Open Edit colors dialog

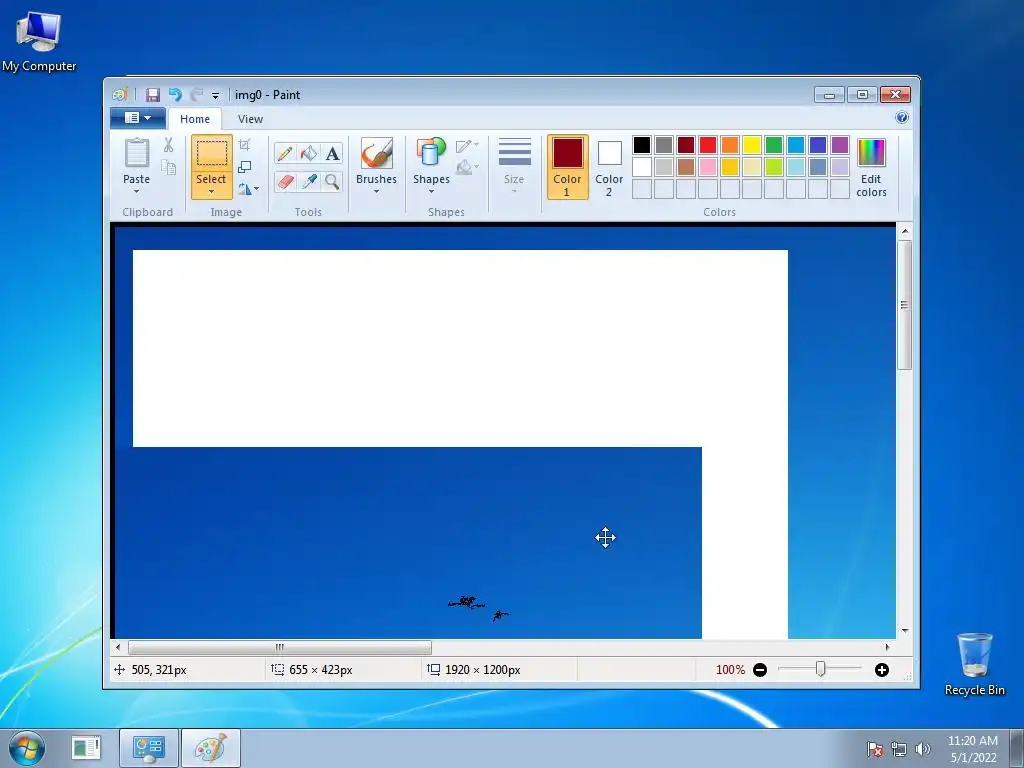tap(871, 168)
